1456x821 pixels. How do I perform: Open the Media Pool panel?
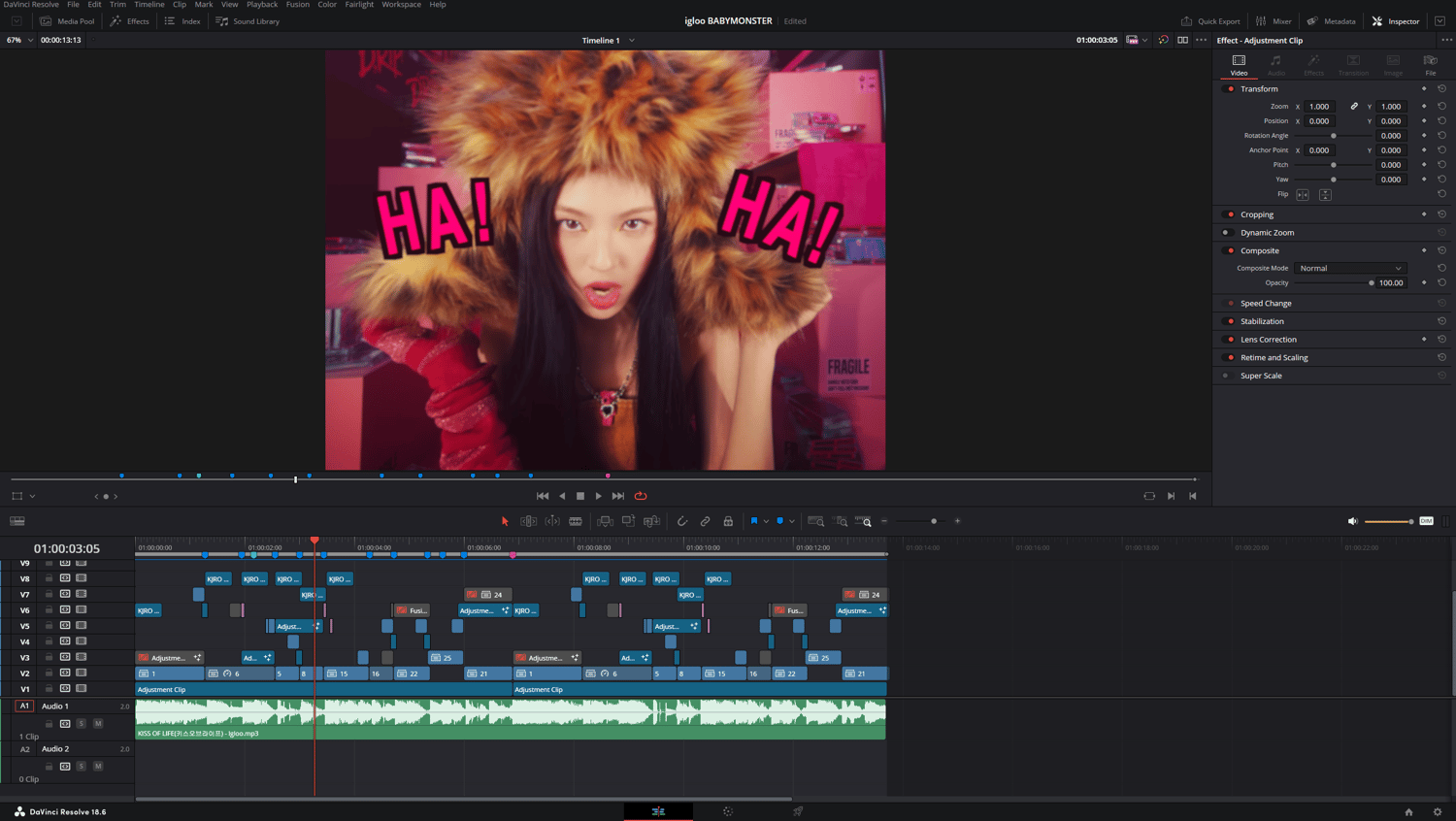(x=67, y=21)
